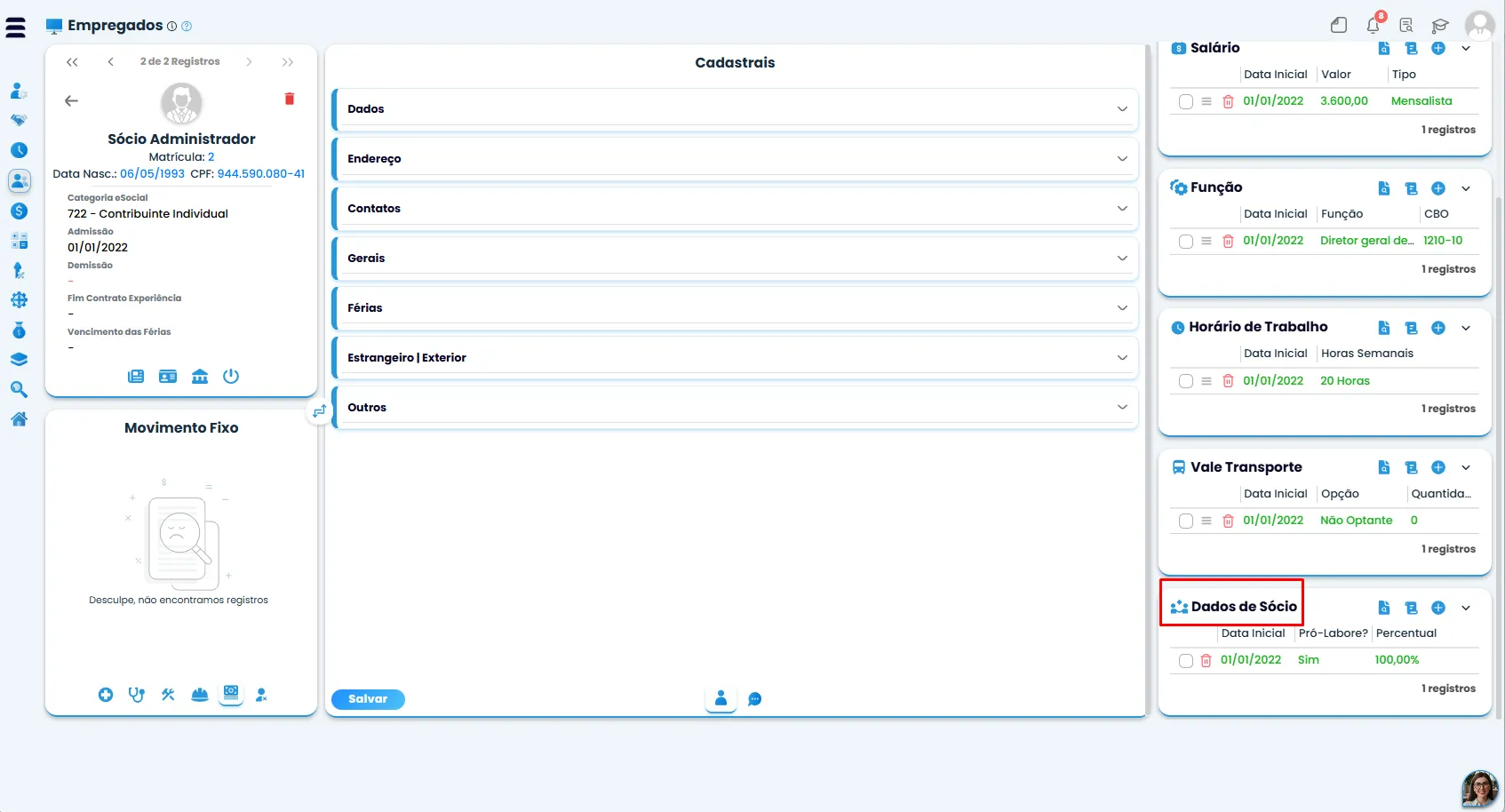Open the dollar sign sidebar icon
The height and width of the screenshot is (812, 1505).
coord(19,211)
